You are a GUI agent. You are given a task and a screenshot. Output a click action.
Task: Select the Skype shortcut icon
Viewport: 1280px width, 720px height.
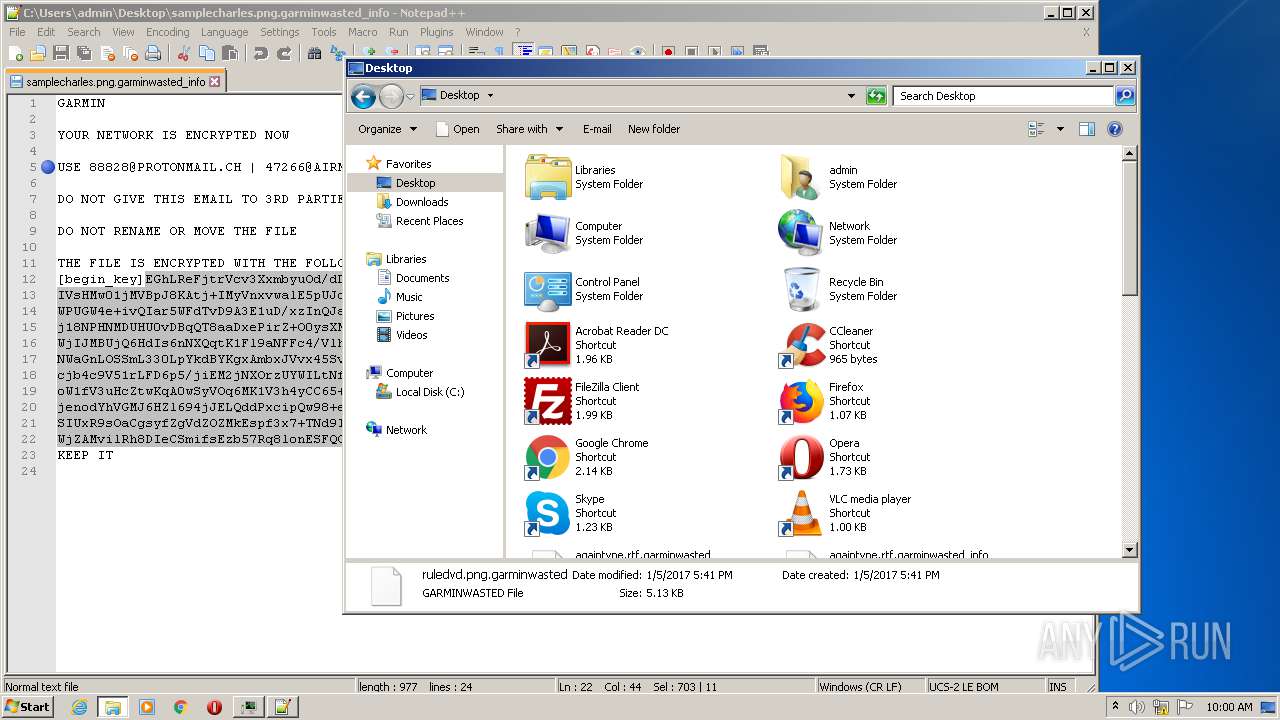coord(548,513)
